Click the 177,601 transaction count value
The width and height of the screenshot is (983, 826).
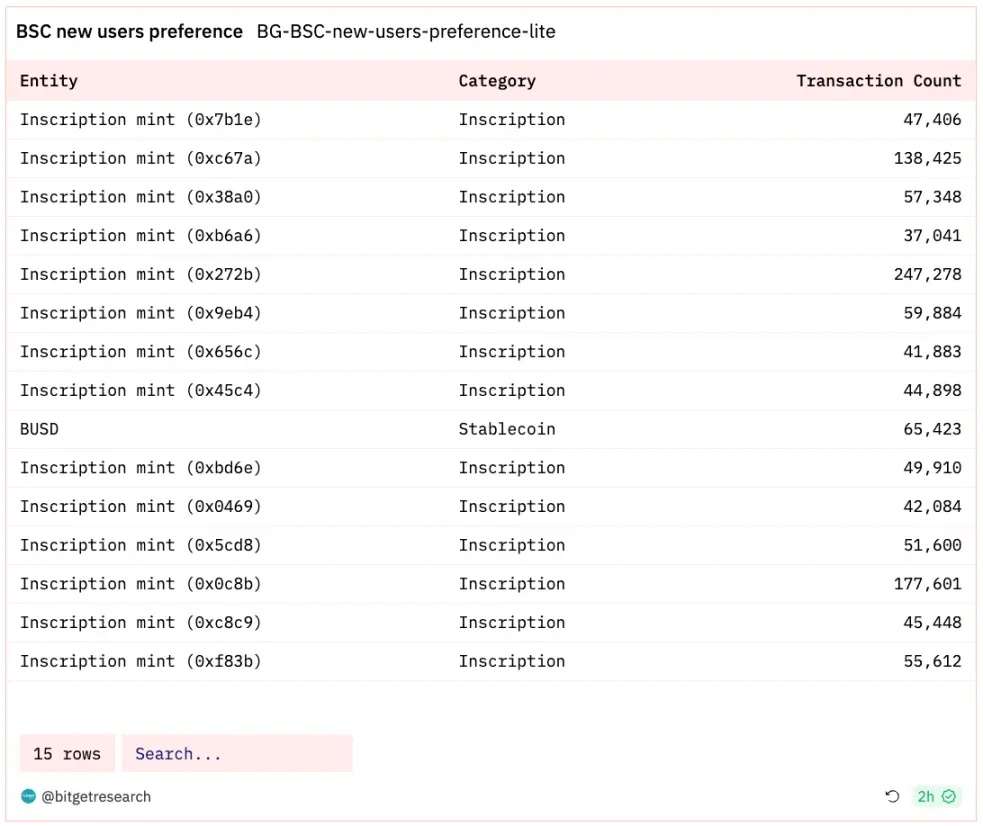pyautogui.click(x=927, y=584)
